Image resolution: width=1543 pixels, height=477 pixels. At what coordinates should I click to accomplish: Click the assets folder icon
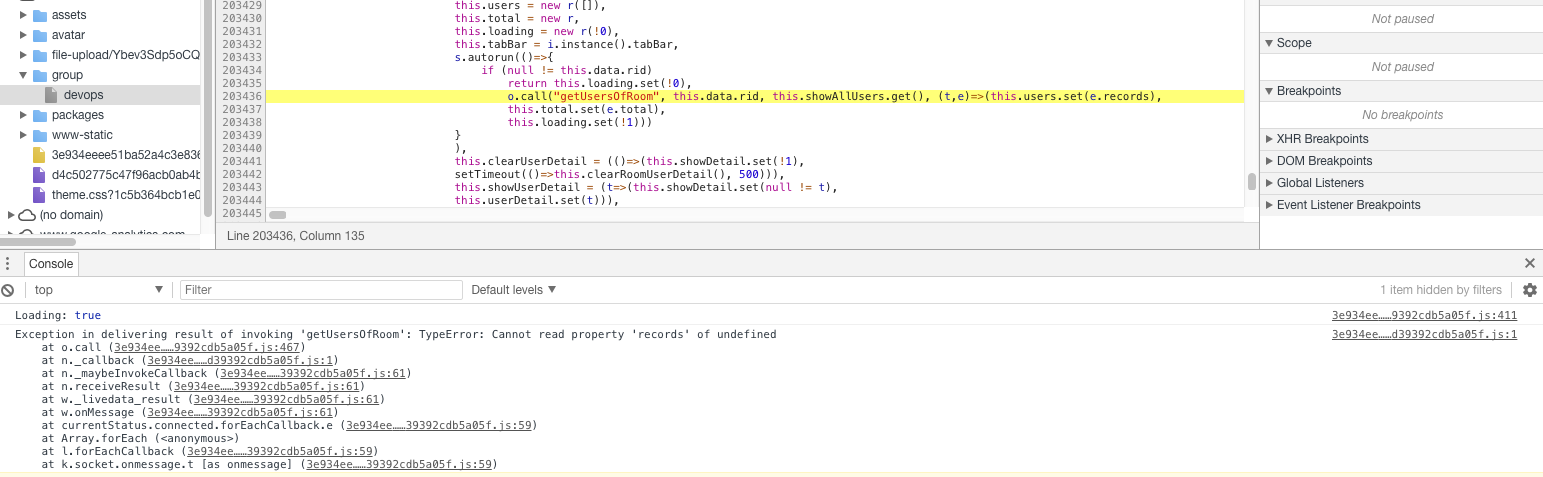point(40,15)
